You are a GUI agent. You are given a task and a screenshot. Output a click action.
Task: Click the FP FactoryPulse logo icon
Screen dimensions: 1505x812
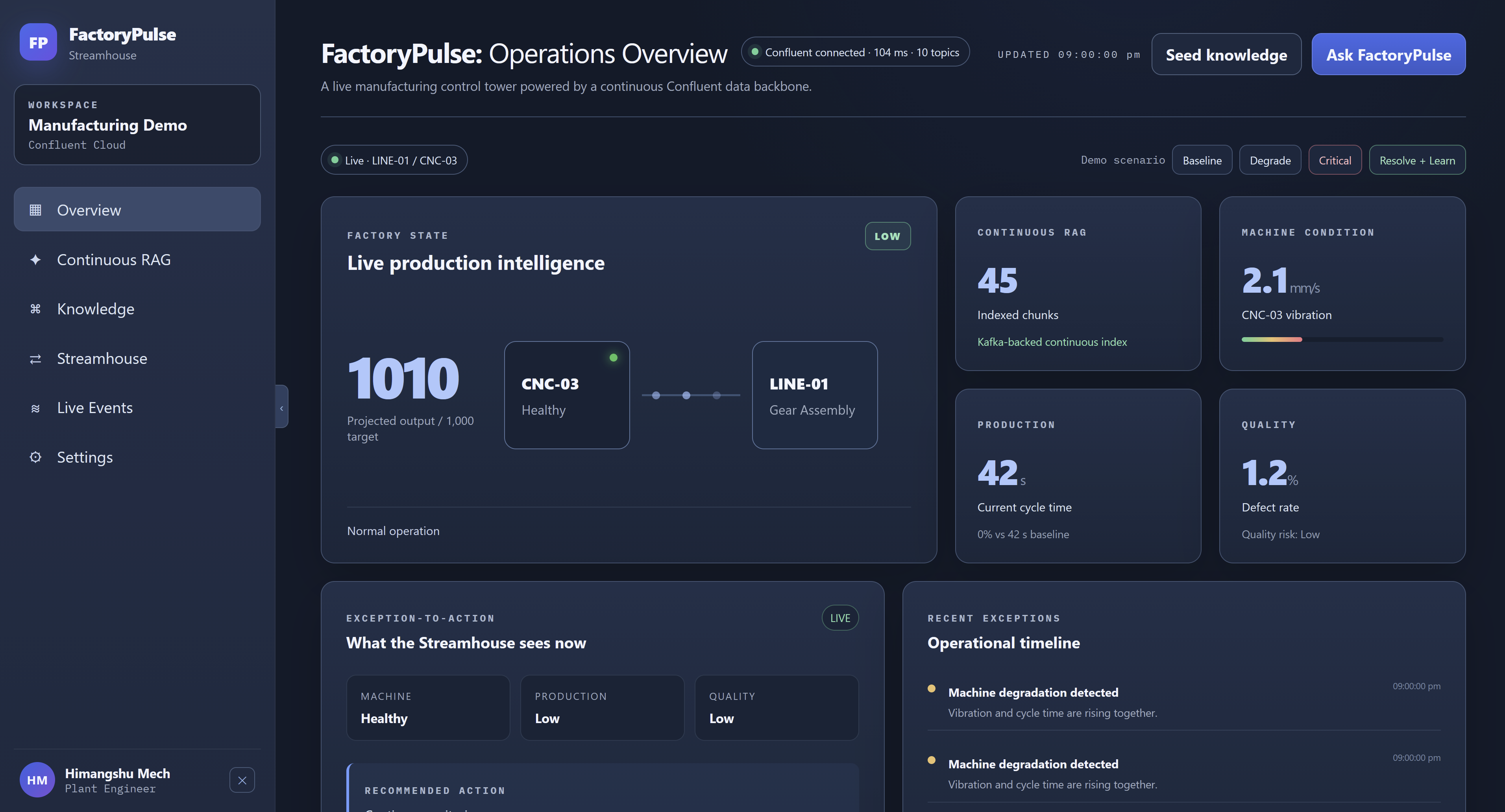pyautogui.click(x=38, y=42)
